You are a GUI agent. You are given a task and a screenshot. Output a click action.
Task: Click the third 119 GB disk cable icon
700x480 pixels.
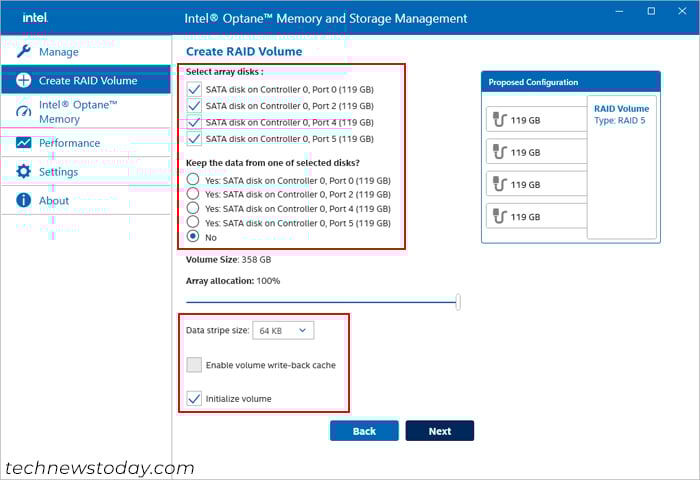pyautogui.click(x=500, y=184)
